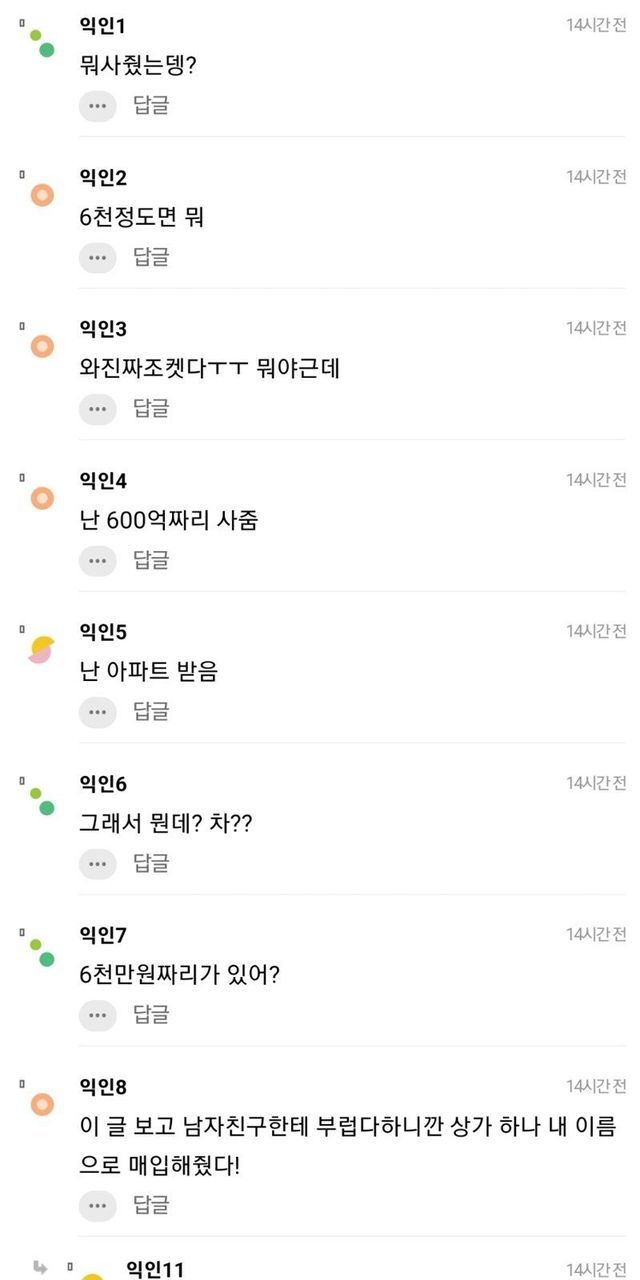This screenshot has width=640, height=1280.
Task: Click 익인1's green dots avatar
Action: [x=41, y=42]
